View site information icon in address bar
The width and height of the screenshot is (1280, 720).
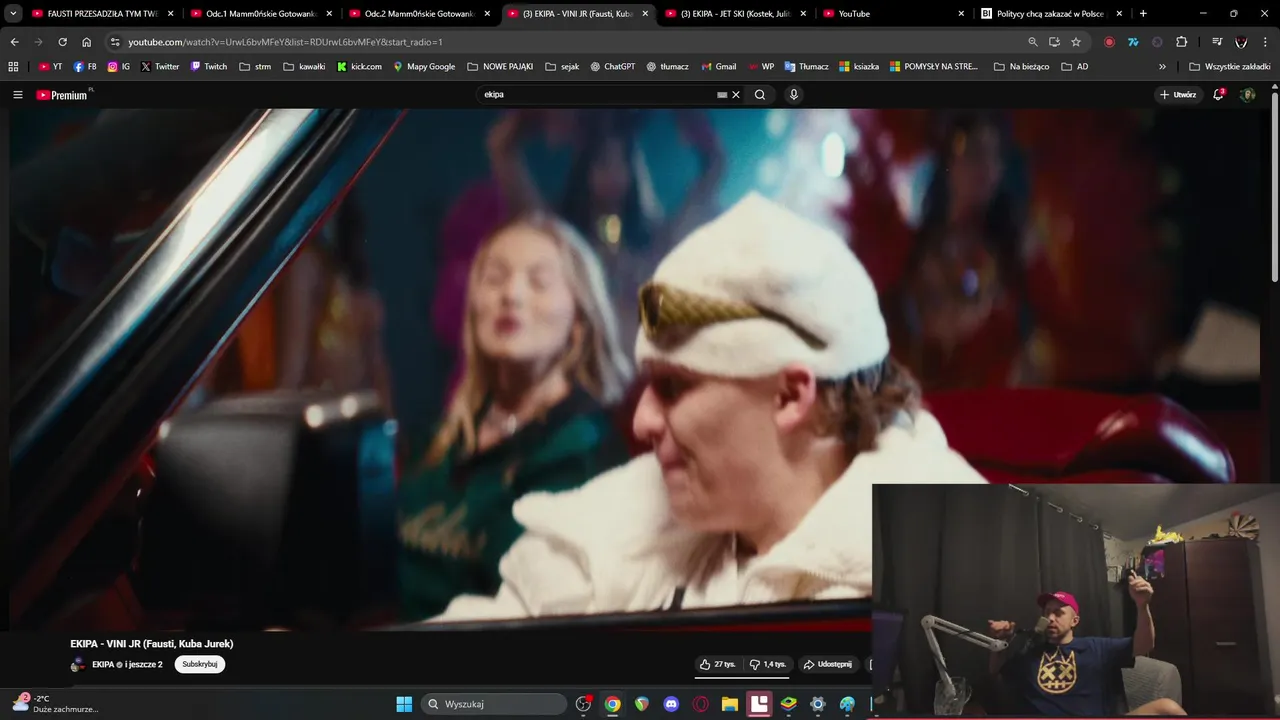[115, 42]
